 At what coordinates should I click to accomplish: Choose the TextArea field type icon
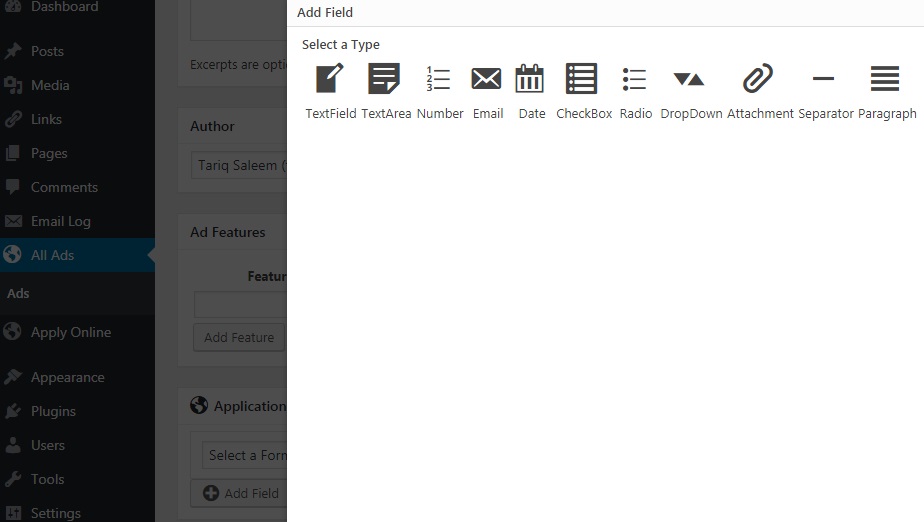pyautogui.click(x=385, y=79)
